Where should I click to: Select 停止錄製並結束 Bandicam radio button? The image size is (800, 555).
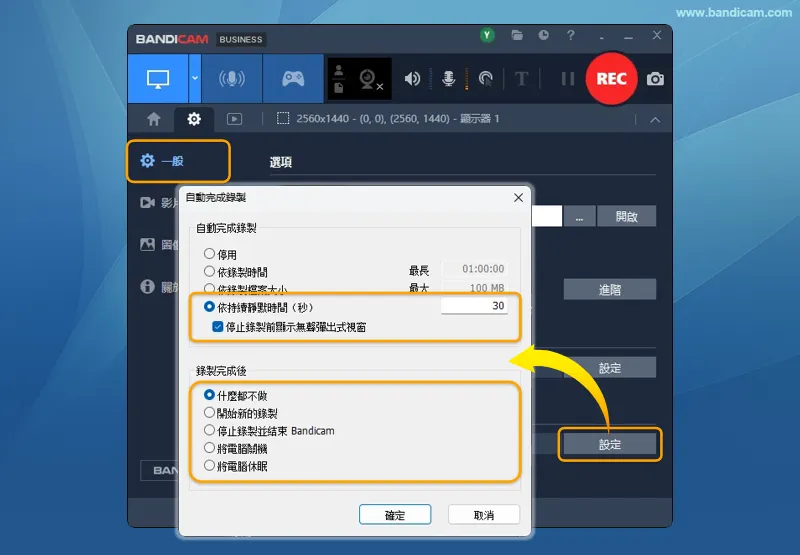click(209, 430)
